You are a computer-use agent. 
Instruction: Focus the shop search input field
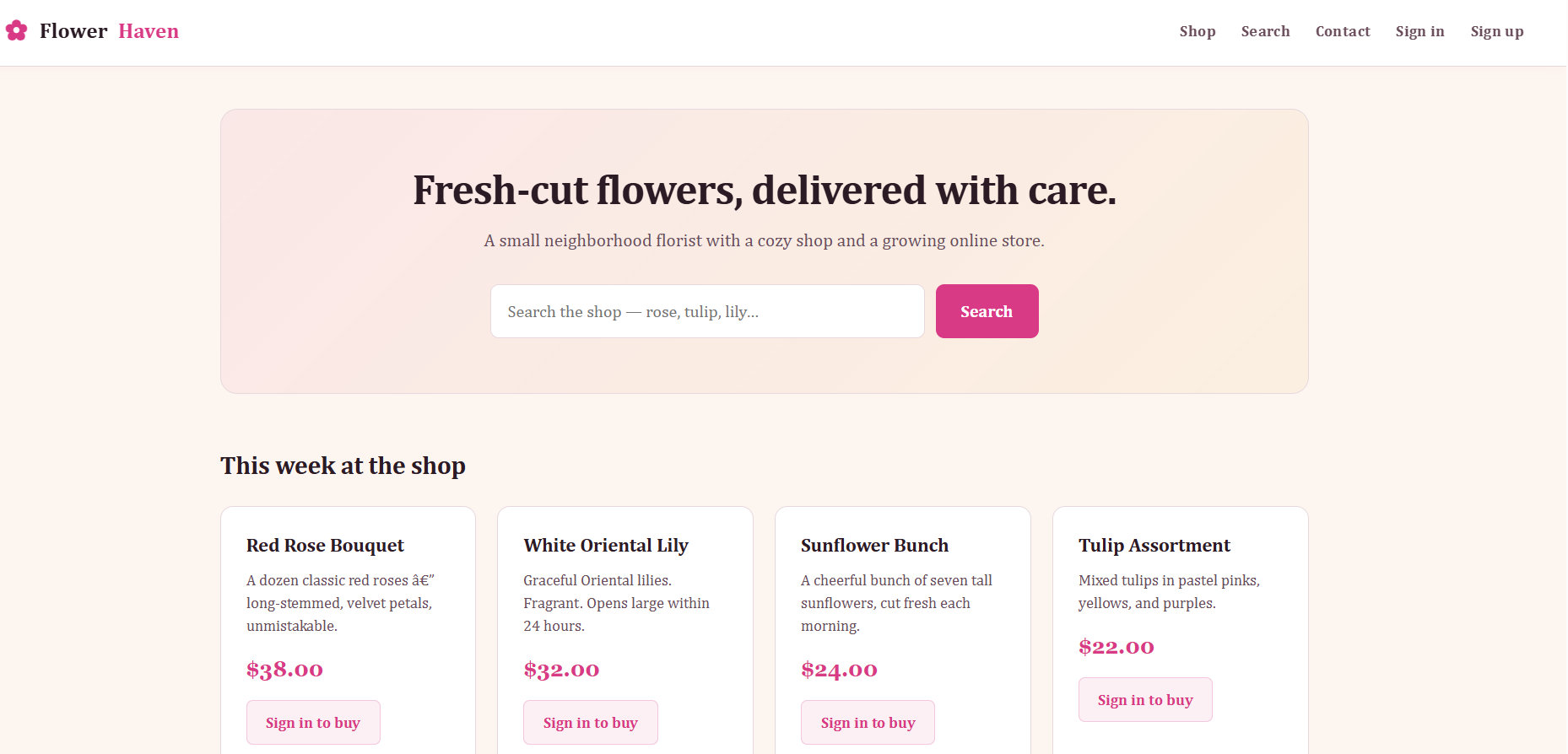pyautogui.click(x=707, y=311)
